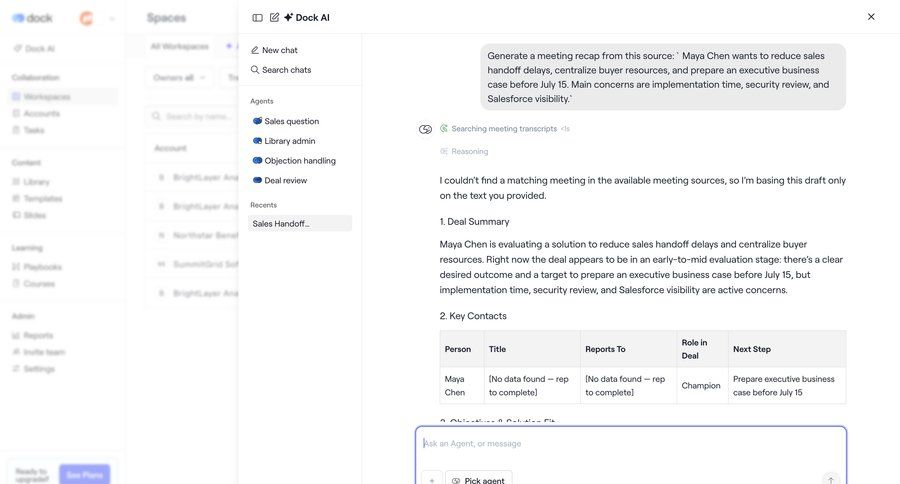Click the orange workspace avatar icon
This screenshot has height=484, width=900.
pyautogui.click(x=86, y=18)
